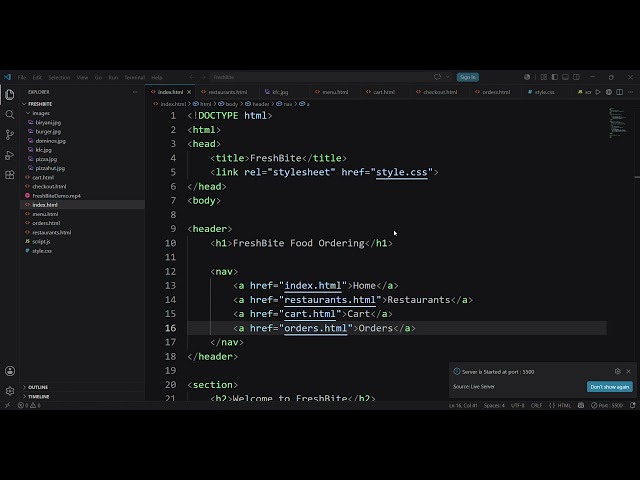Click the nav breadcrumb segment
Screen dimensions: 640x480
tap(287, 104)
